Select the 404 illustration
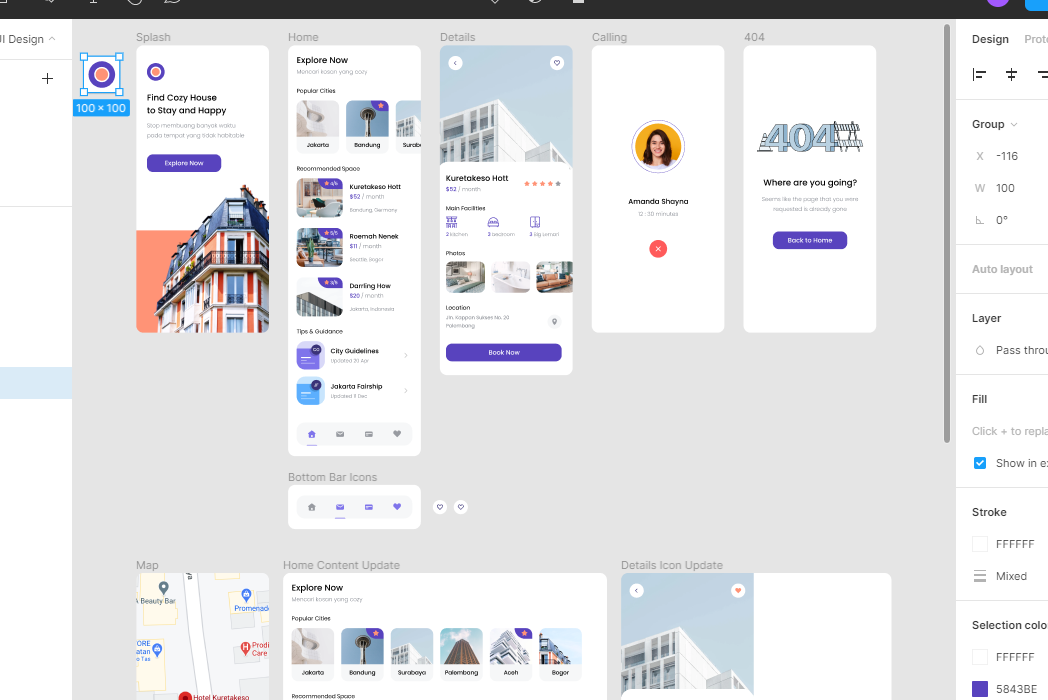1048x700 pixels. click(810, 137)
